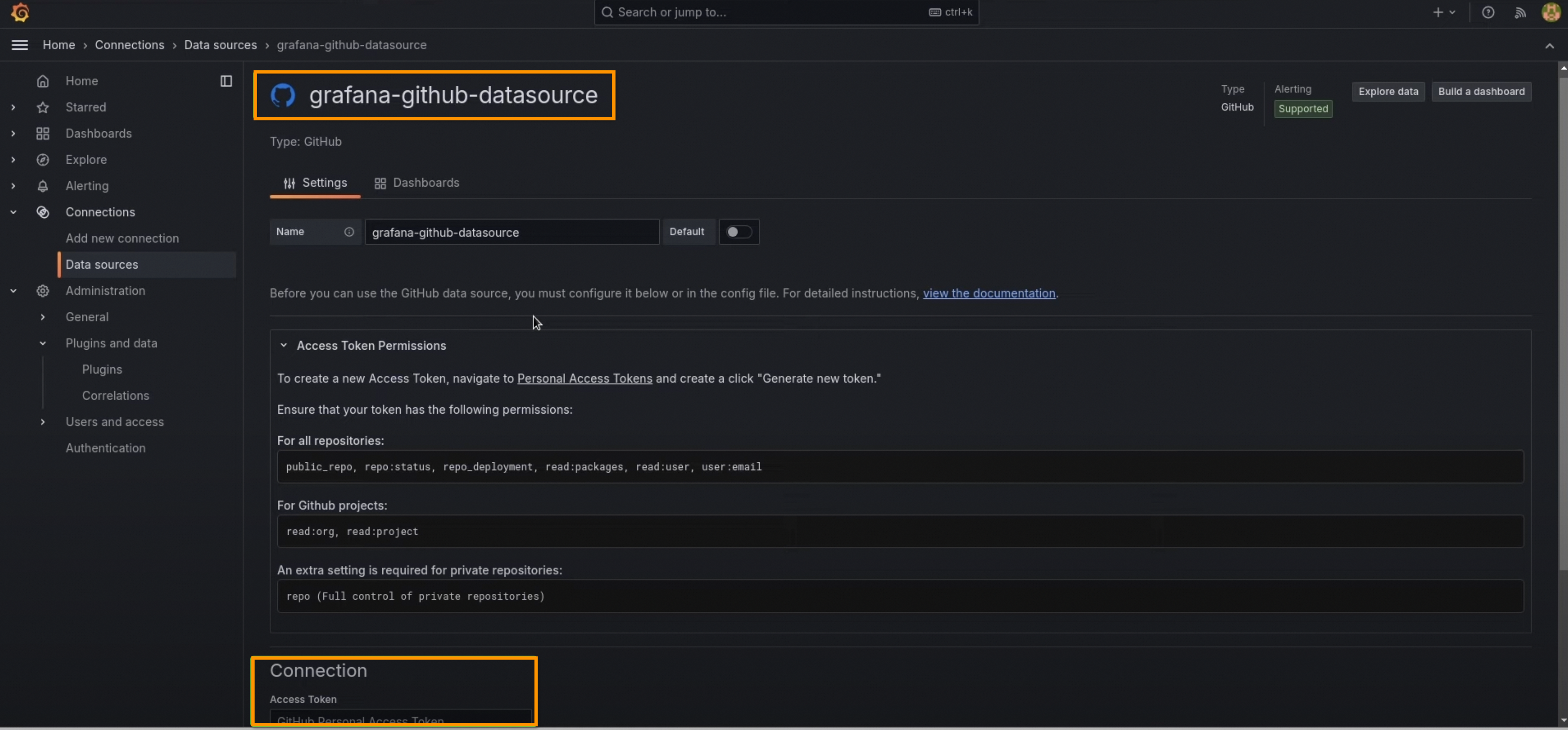This screenshot has width=1568, height=730.
Task: Open the view the documentation link
Action: 989,293
